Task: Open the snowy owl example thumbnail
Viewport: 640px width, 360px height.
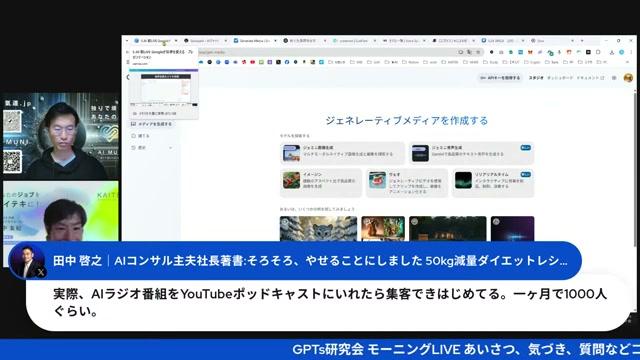Action: [x=318, y=229]
